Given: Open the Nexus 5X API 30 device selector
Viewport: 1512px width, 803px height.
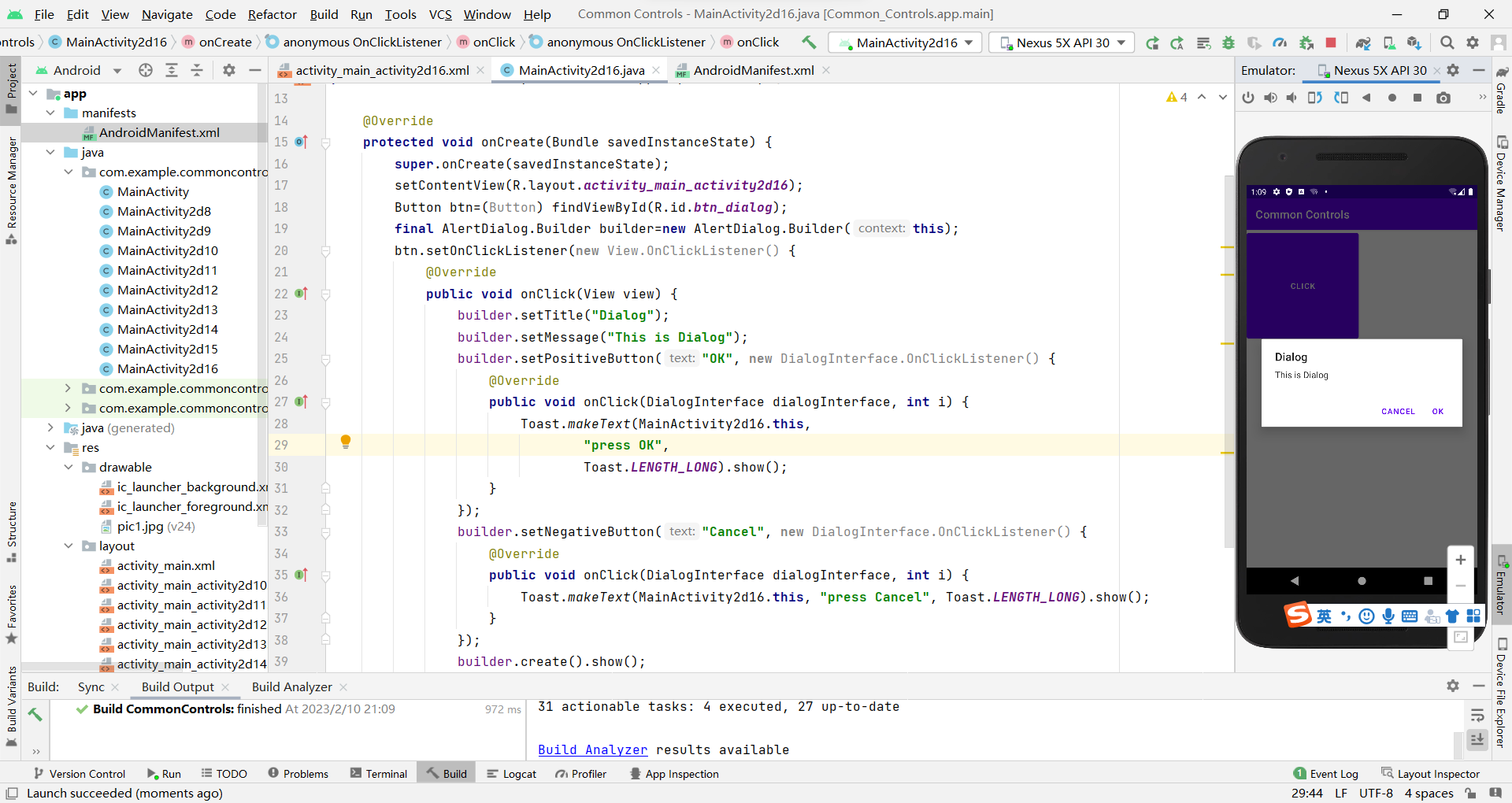Looking at the screenshot, I should tap(1060, 43).
